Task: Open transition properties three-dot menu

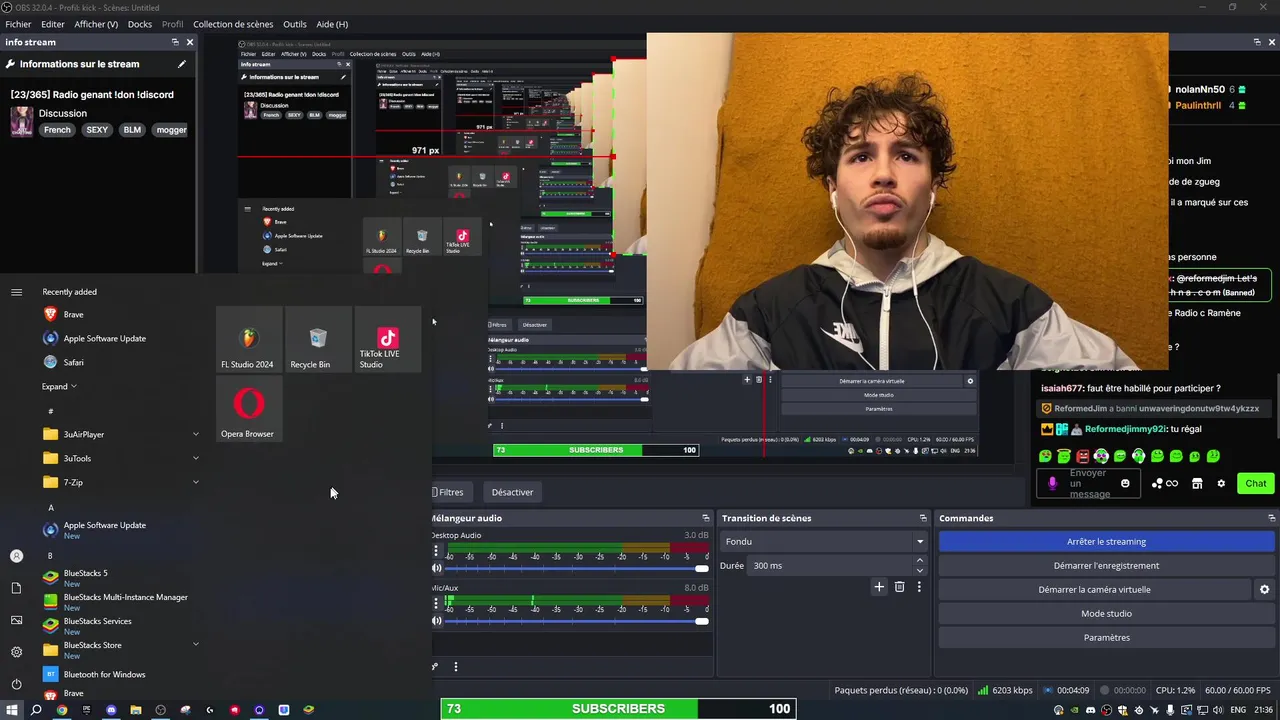Action: pyautogui.click(x=919, y=587)
